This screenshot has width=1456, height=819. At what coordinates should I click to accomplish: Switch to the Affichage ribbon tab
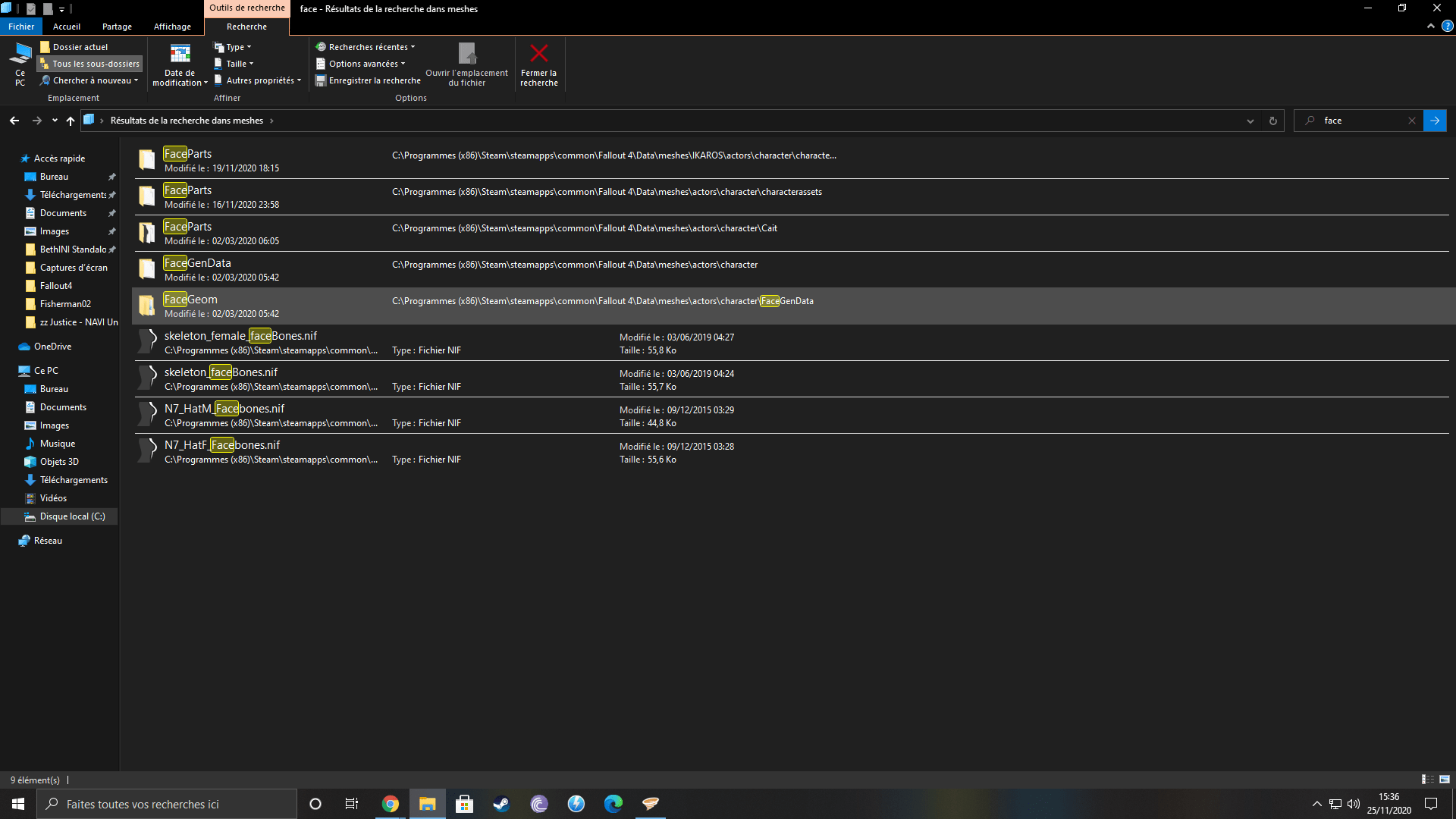(x=172, y=27)
